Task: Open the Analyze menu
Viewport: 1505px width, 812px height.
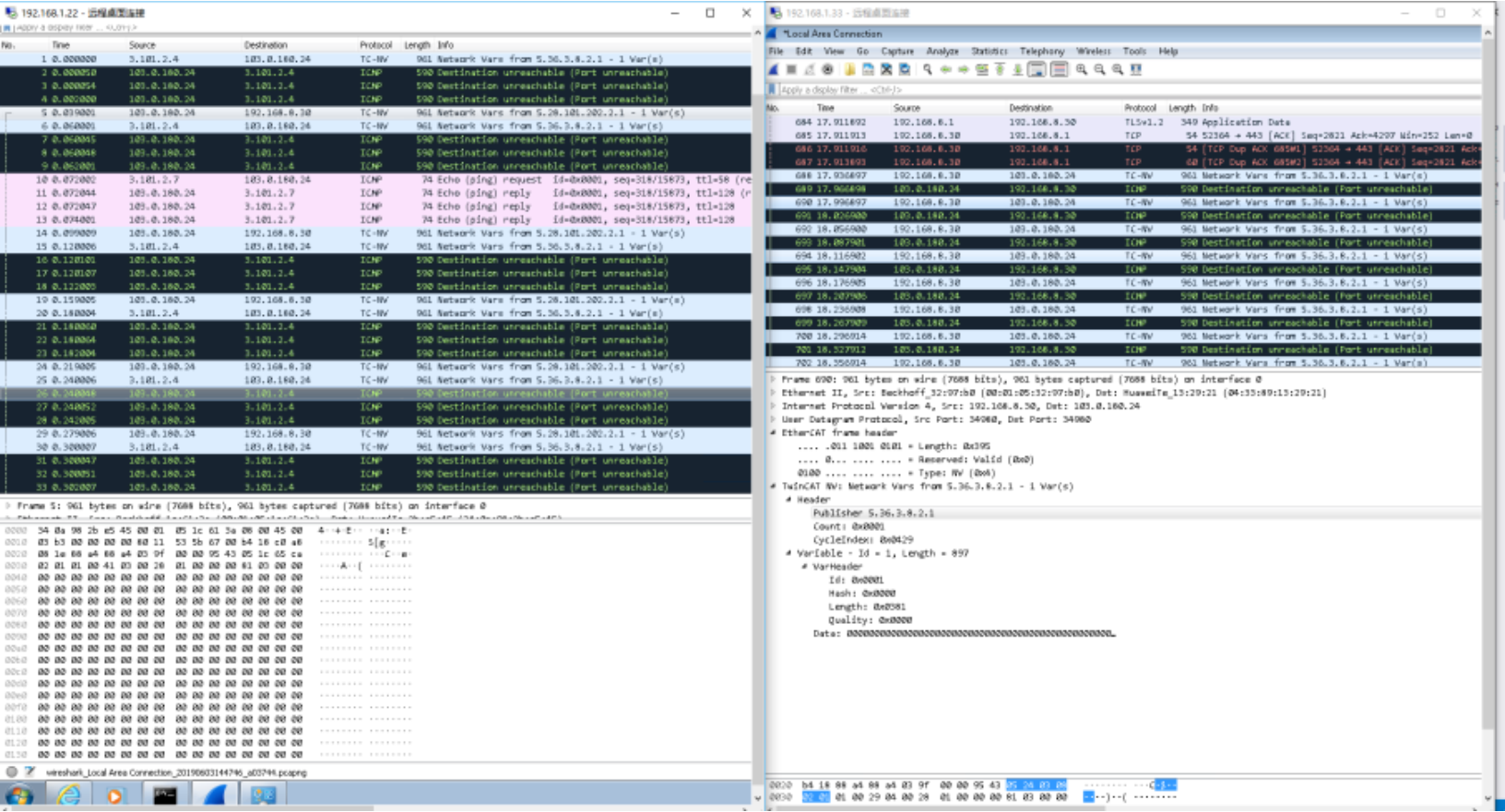Action: point(942,52)
